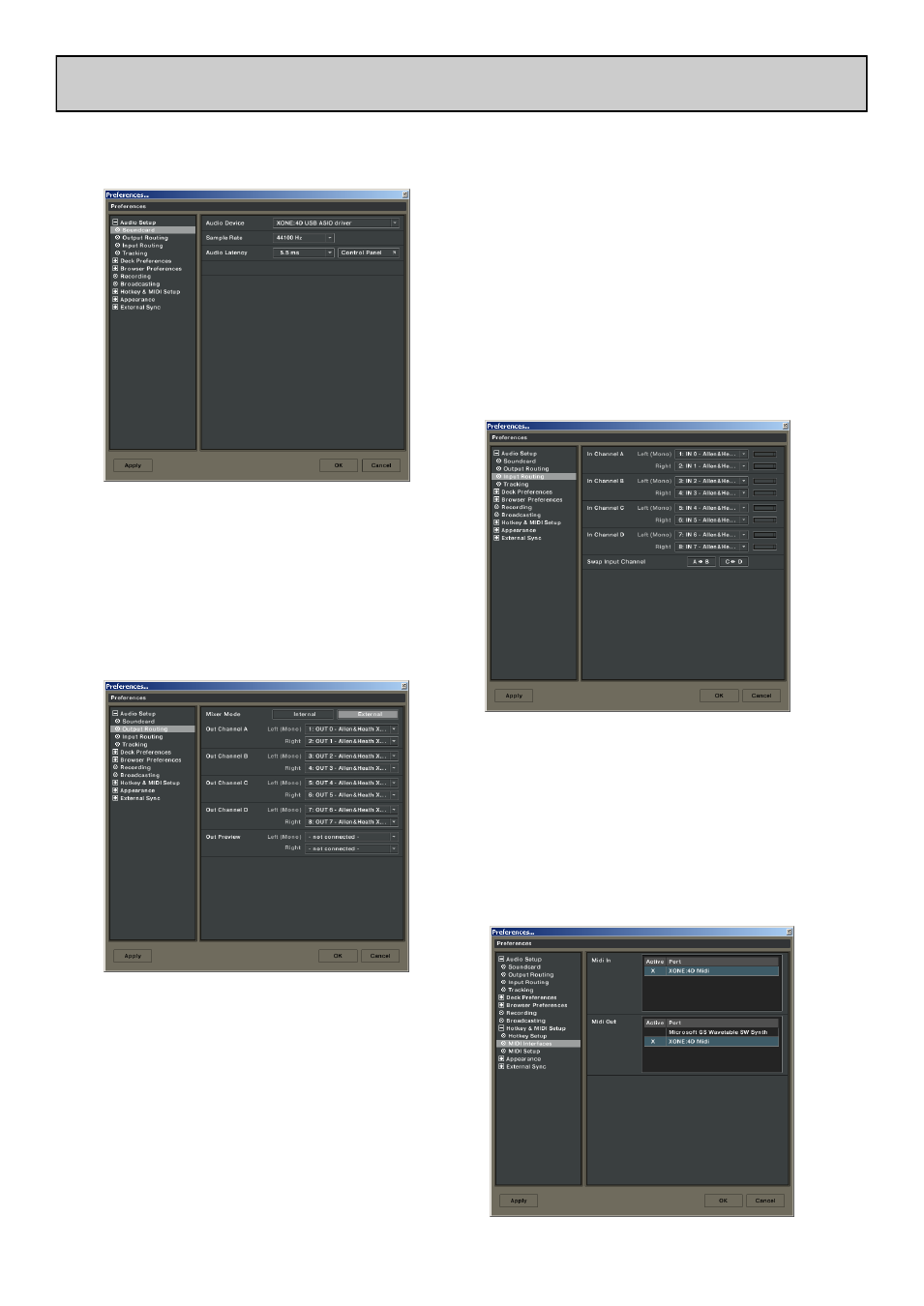Click Apply in the Output Routing window
This screenshot has width=924, height=1306.
pos(133,956)
